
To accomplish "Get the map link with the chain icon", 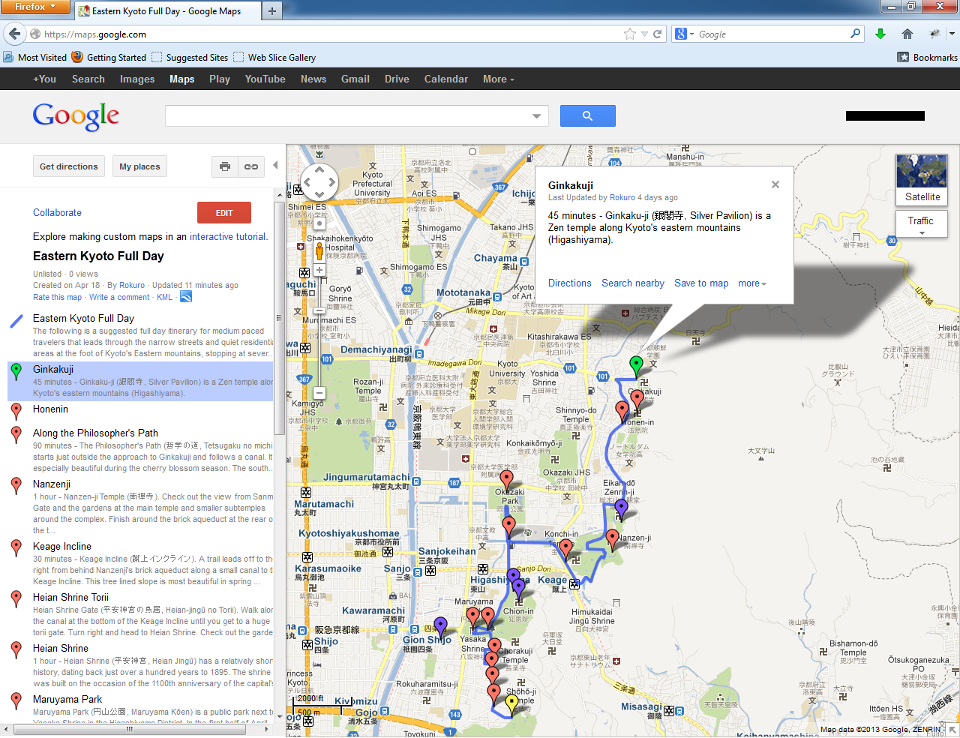I will coord(251,167).
